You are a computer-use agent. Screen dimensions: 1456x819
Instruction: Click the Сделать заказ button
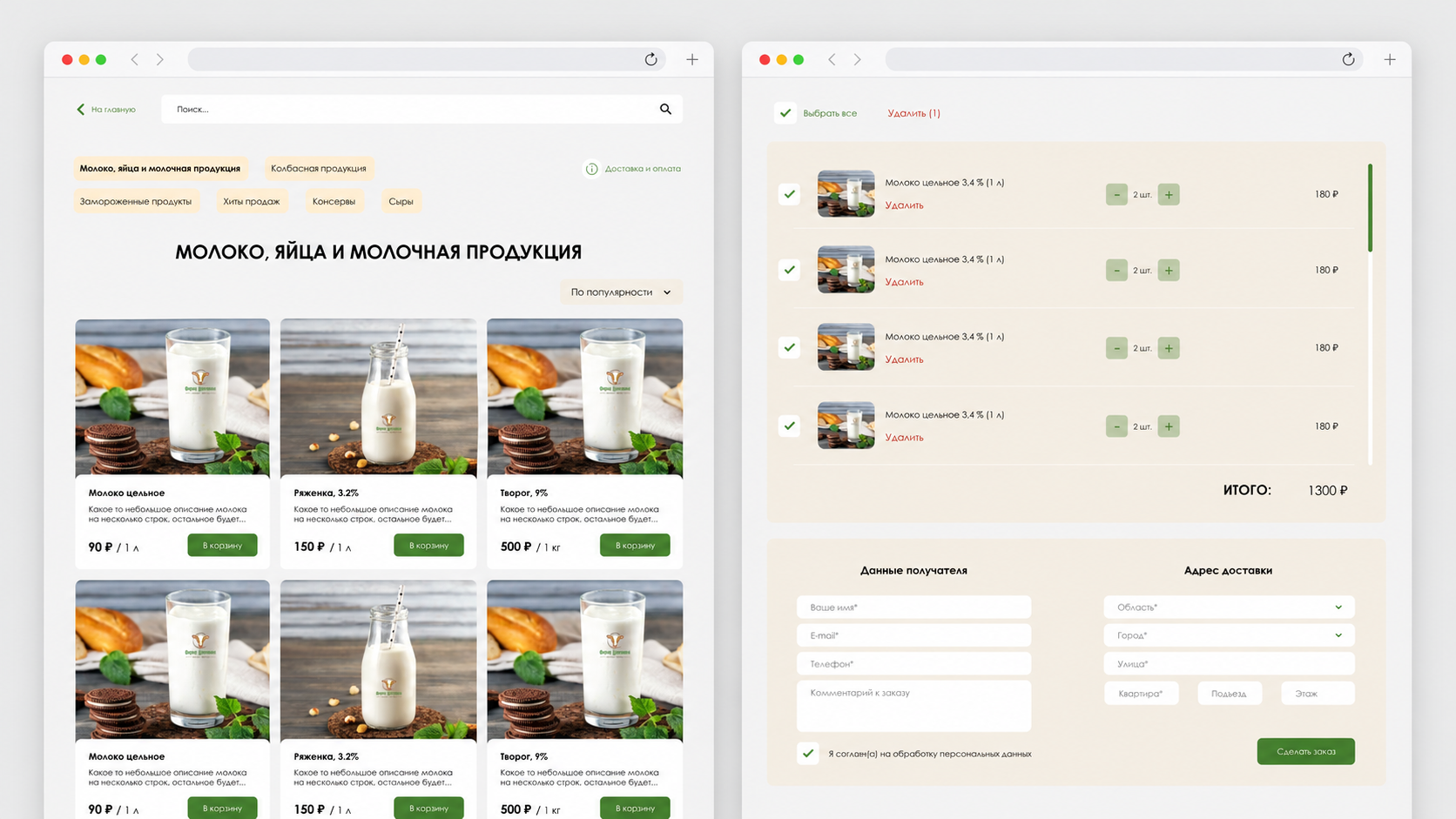pyautogui.click(x=1305, y=751)
